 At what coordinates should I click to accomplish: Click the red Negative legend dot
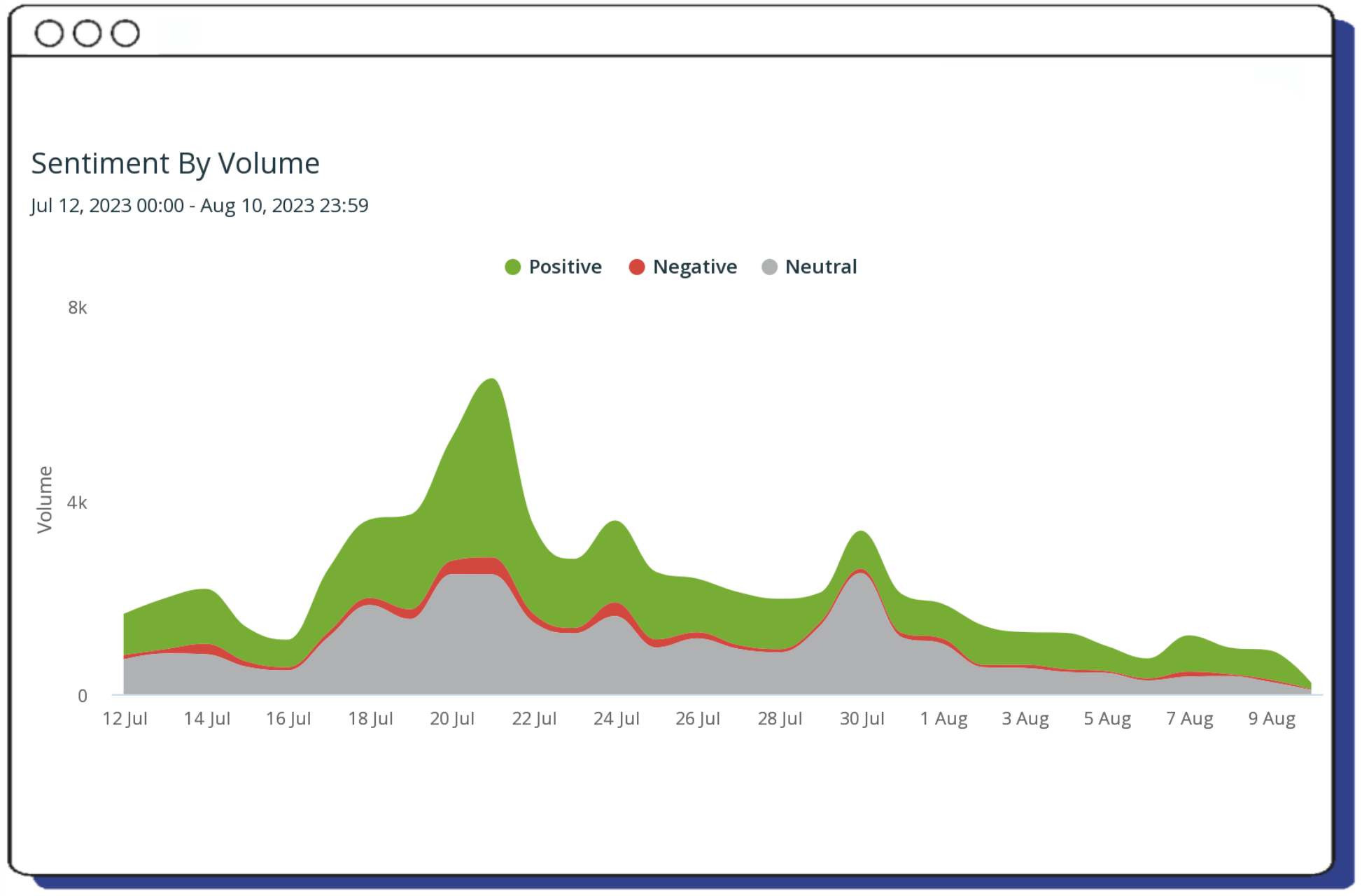click(x=637, y=267)
